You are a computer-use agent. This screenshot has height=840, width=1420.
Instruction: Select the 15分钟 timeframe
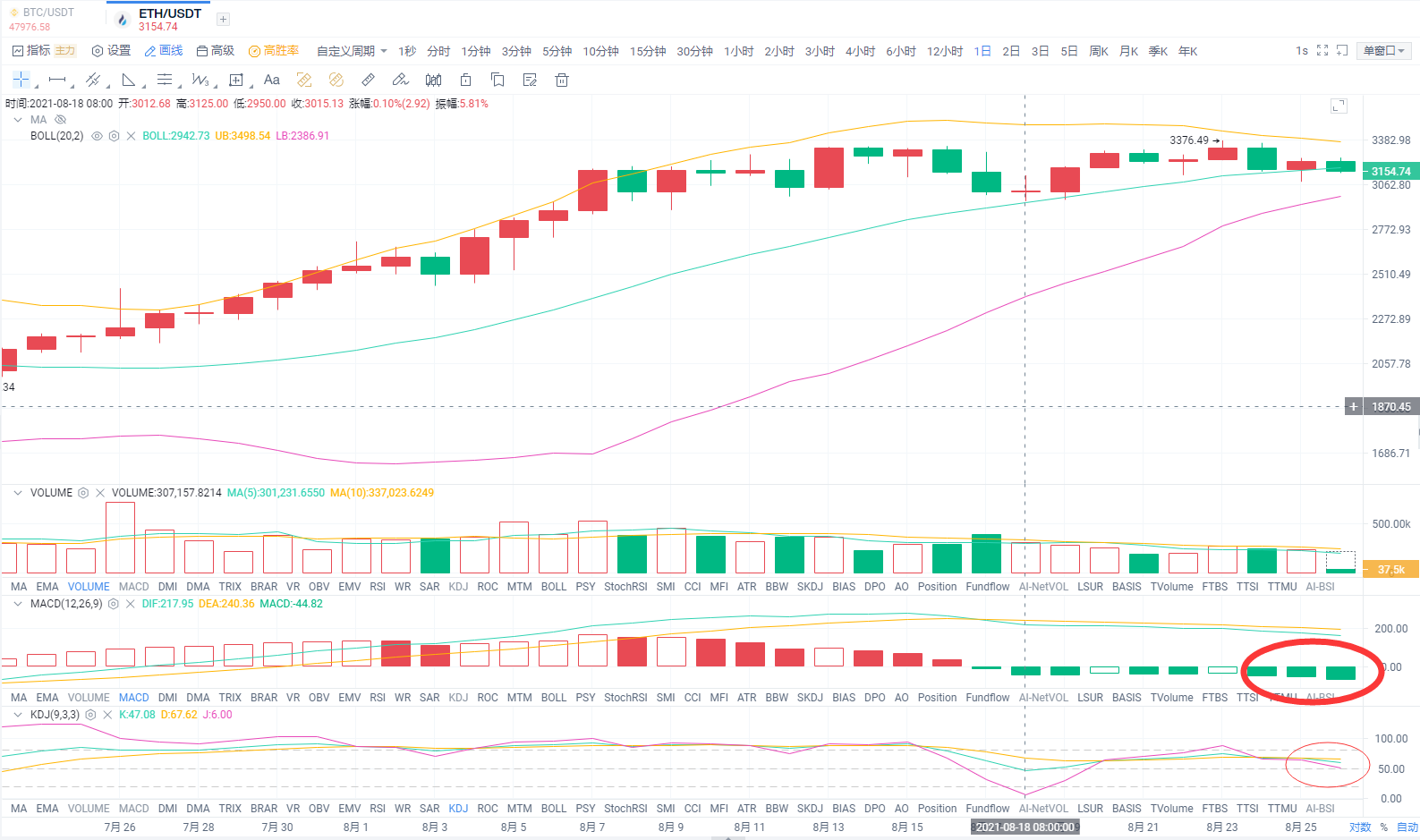coord(648,51)
